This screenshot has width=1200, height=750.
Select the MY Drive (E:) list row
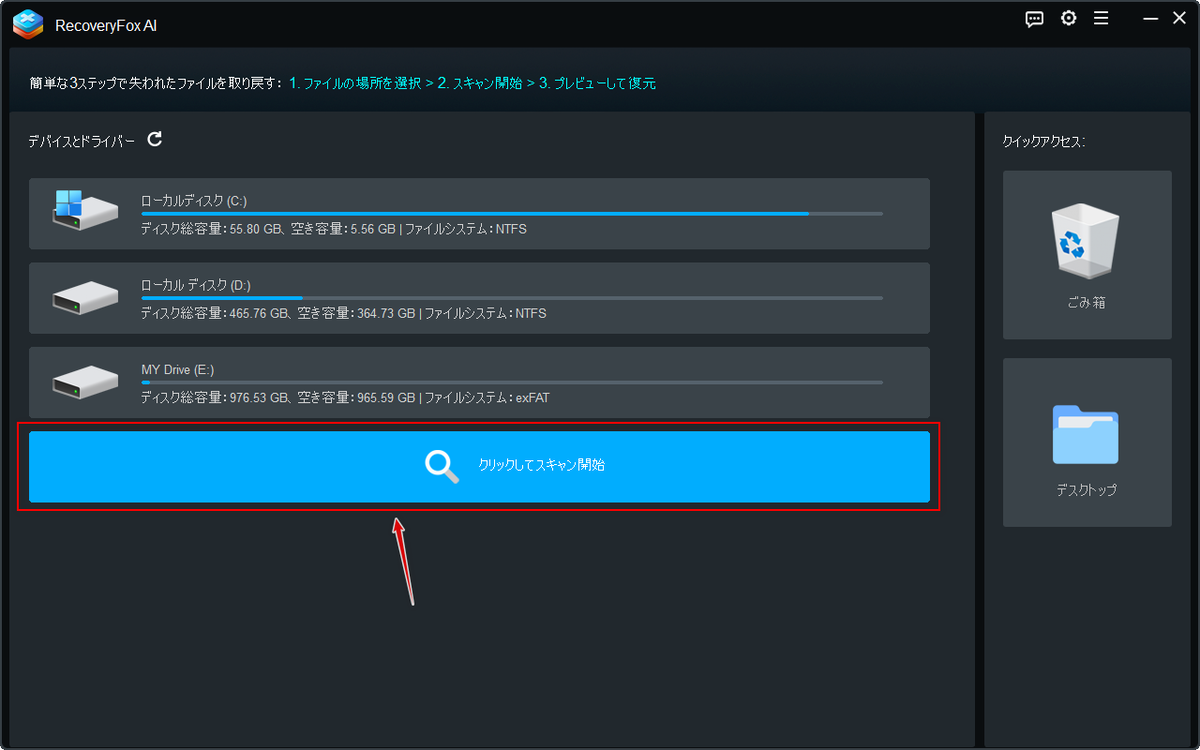pyautogui.click(x=480, y=382)
